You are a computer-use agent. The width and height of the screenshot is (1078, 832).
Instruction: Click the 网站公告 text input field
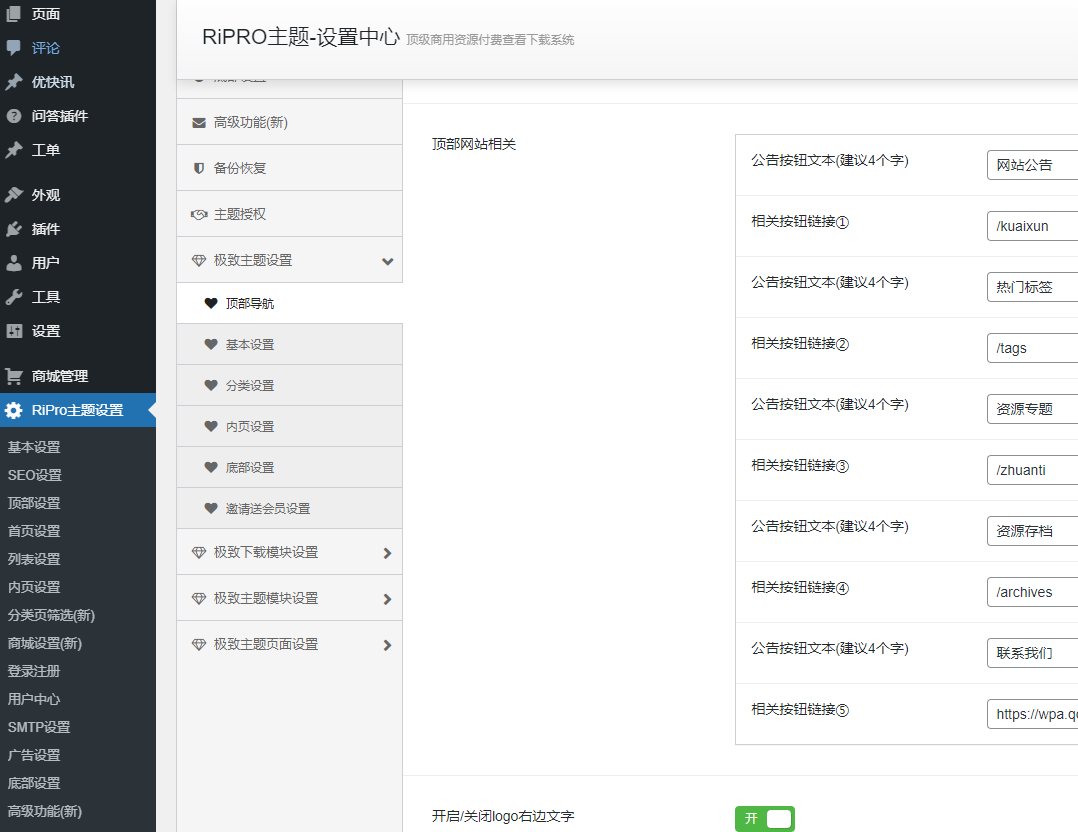click(x=1032, y=165)
